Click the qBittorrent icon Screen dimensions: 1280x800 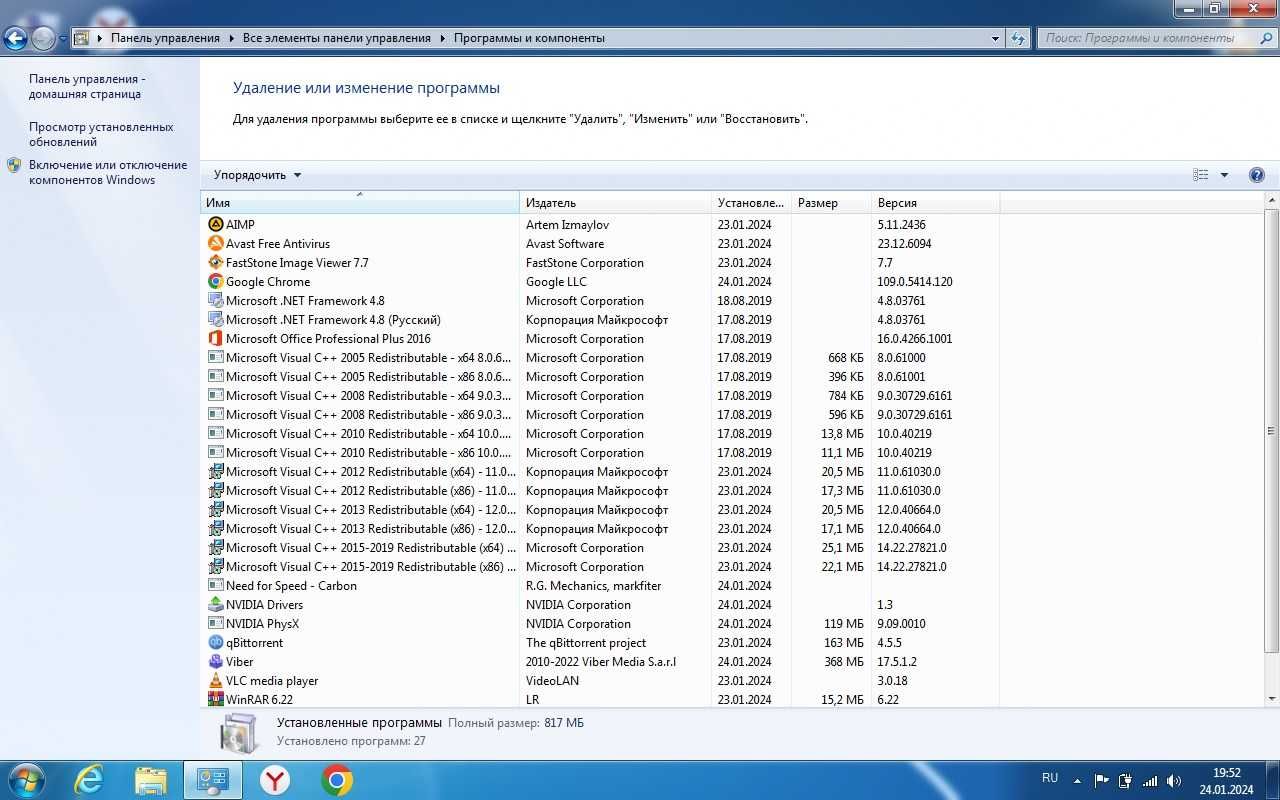click(x=215, y=643)
